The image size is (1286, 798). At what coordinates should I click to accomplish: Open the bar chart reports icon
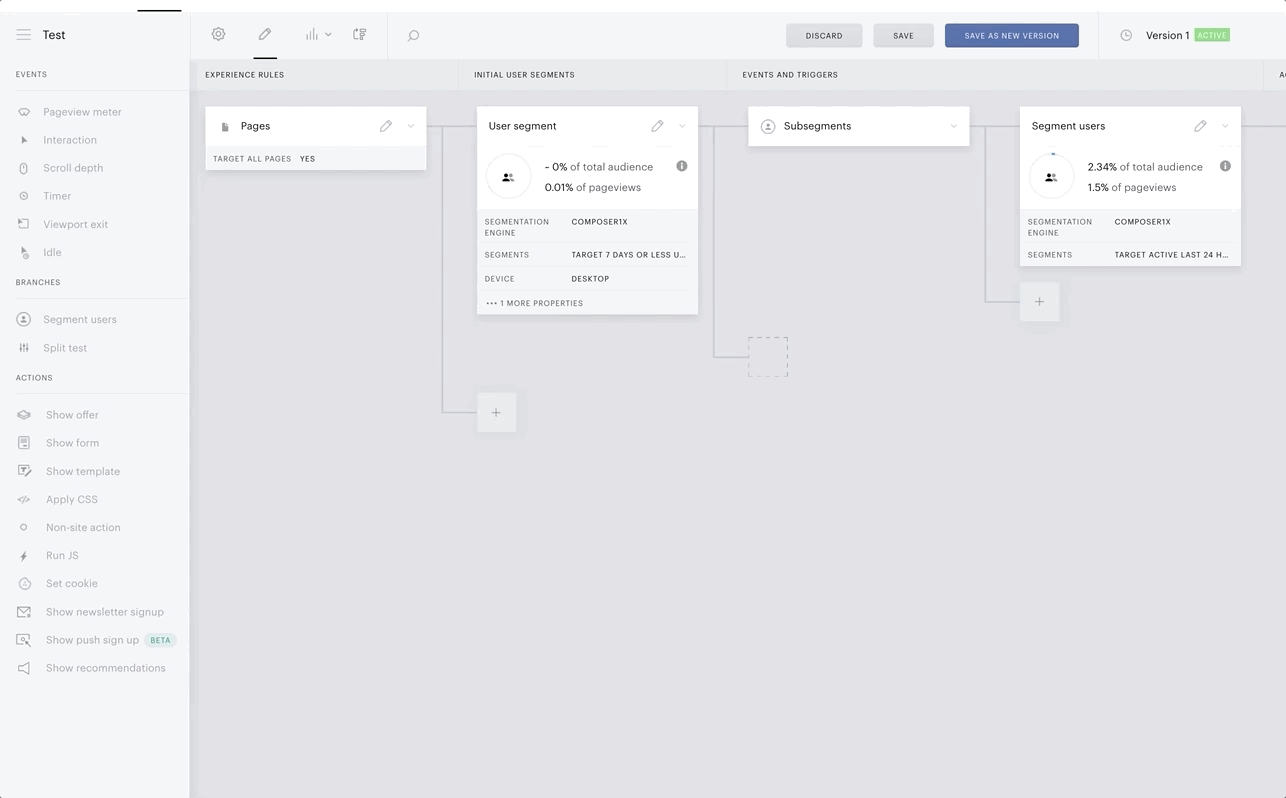[x=312, y=34]
